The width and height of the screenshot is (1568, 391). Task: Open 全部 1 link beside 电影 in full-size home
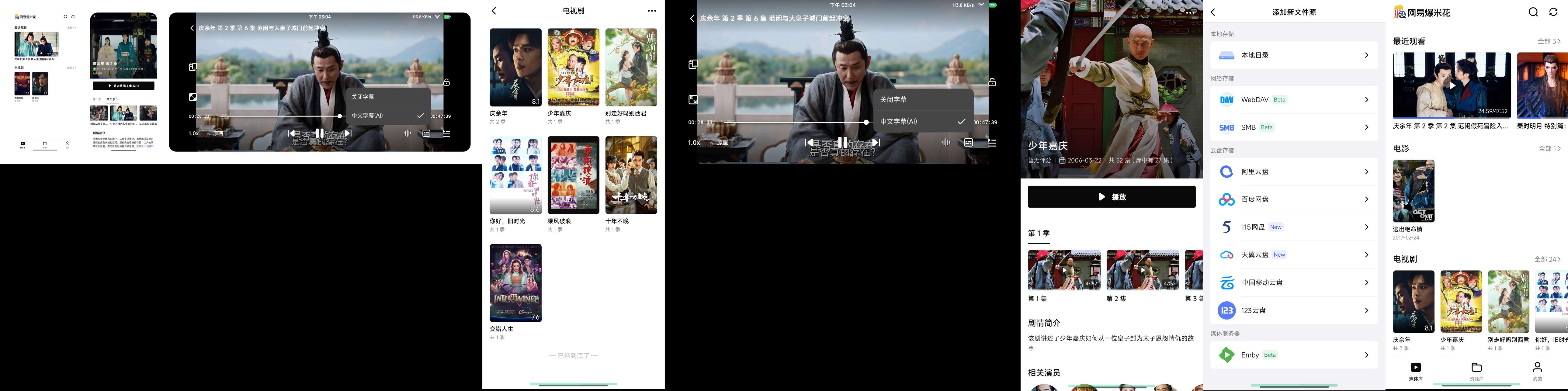pos(1550,148)
